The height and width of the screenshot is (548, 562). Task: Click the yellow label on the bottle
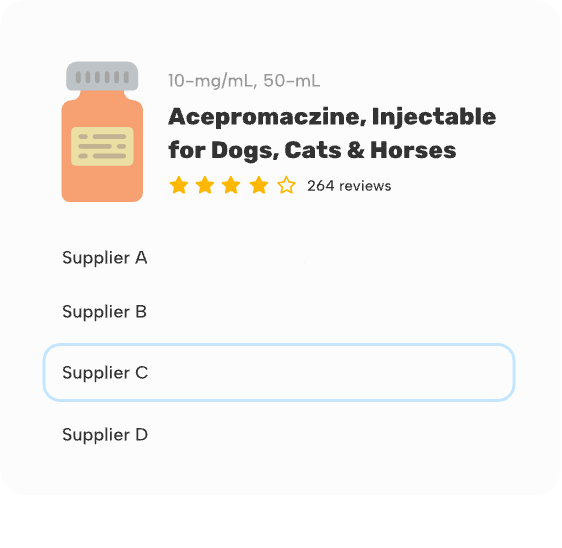[102, 146]
